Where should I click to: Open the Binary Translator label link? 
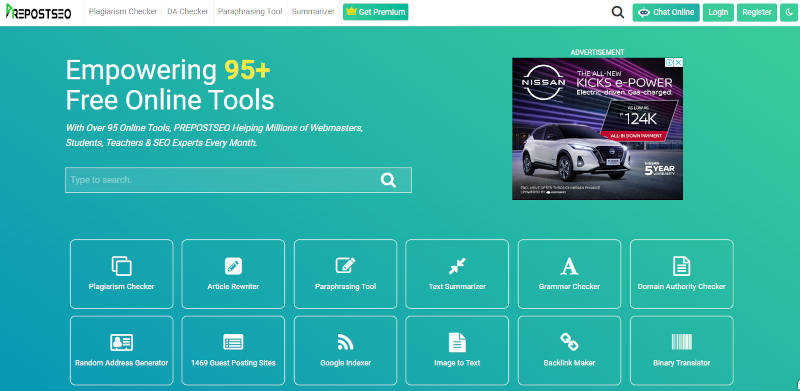tap(682, 363)
